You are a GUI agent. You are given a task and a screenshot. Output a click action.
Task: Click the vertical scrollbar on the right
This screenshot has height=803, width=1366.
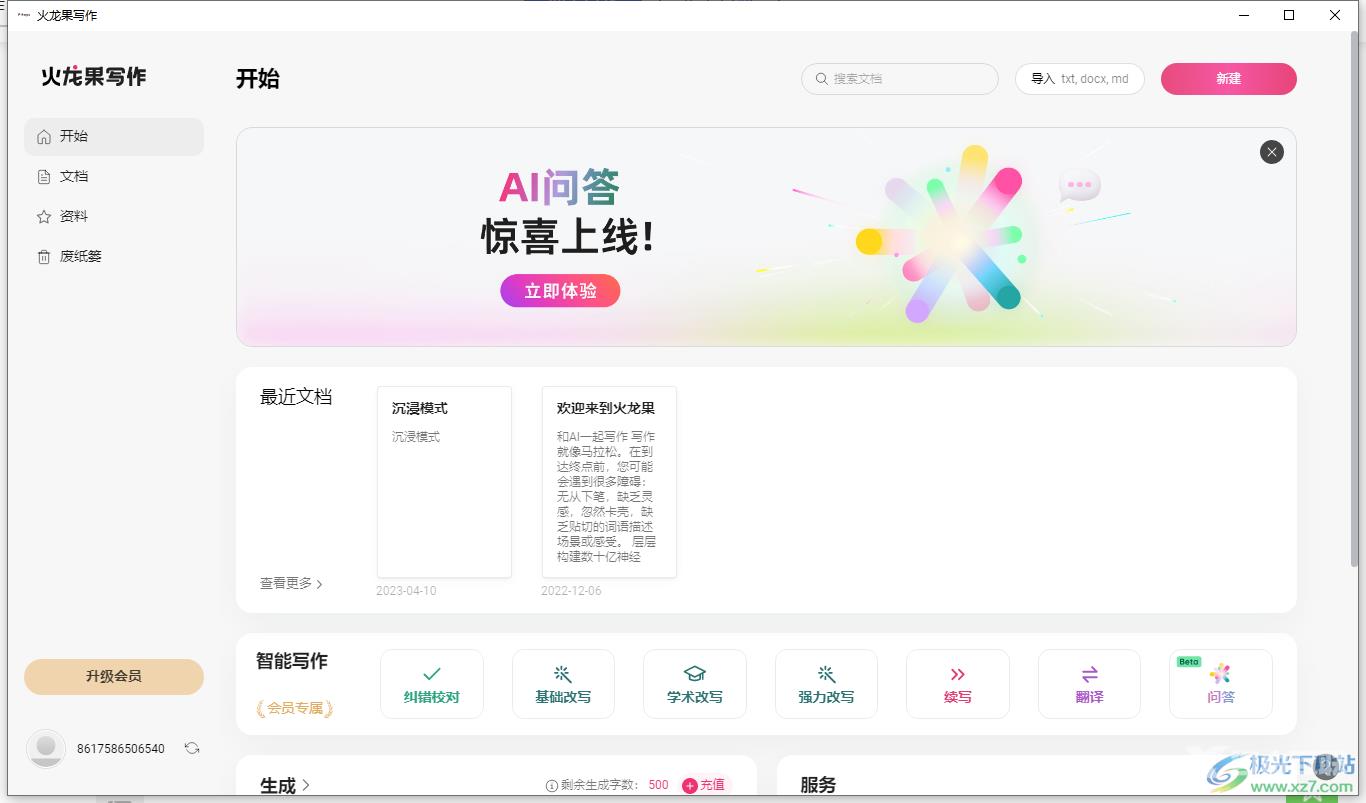coord(1356,299)
